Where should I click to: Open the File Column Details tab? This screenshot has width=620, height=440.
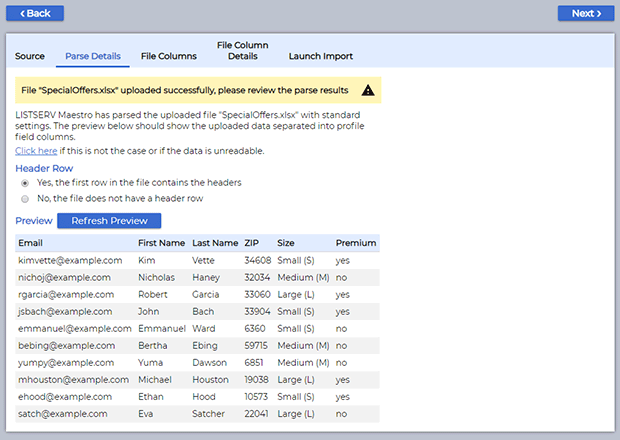click(242, 51)
